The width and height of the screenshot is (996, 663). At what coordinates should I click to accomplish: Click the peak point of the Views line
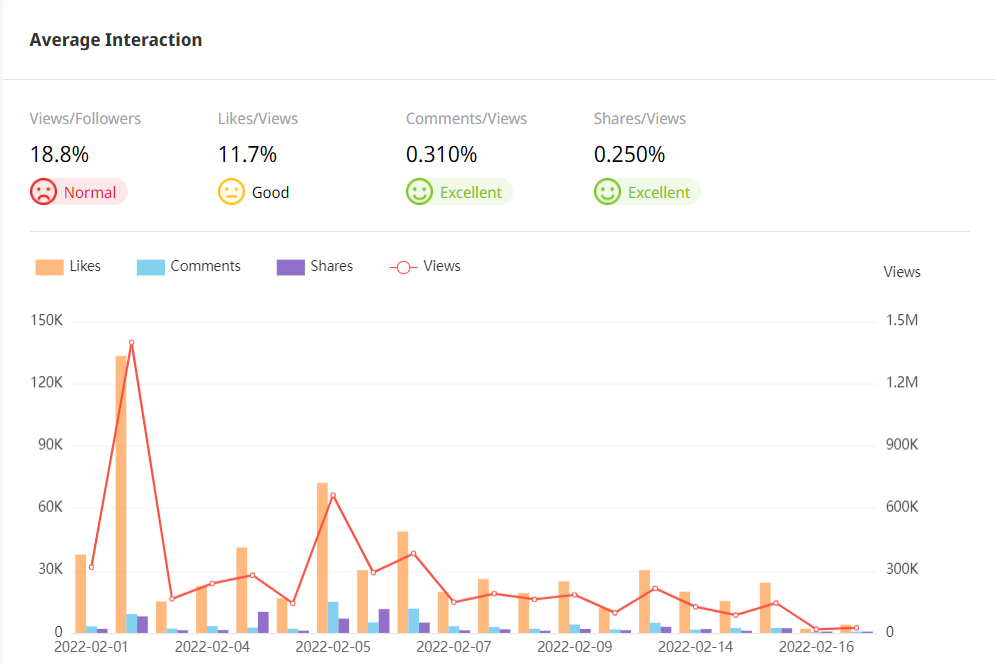(131, 343)
